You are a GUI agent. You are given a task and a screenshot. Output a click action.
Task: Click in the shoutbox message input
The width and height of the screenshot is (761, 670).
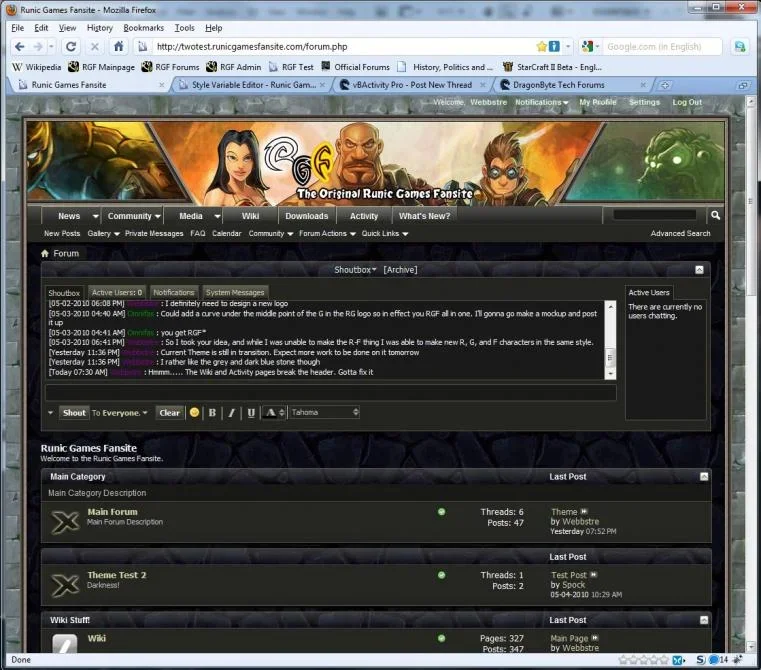[331, 392]
